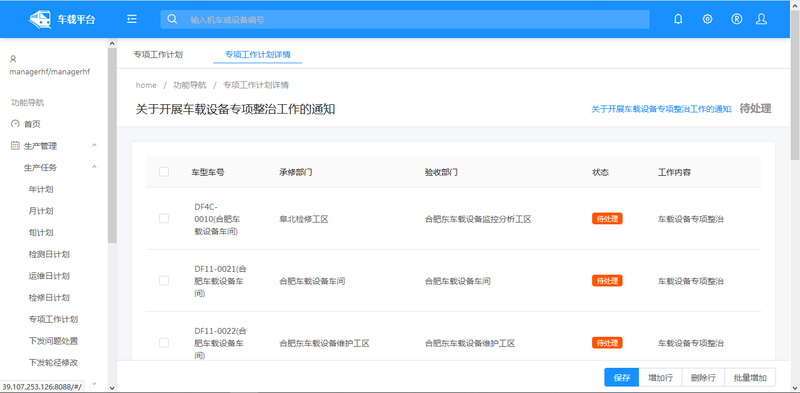Open 月计划 in sidebar
This screenshot has height=393, width=800.
[41, 211]
